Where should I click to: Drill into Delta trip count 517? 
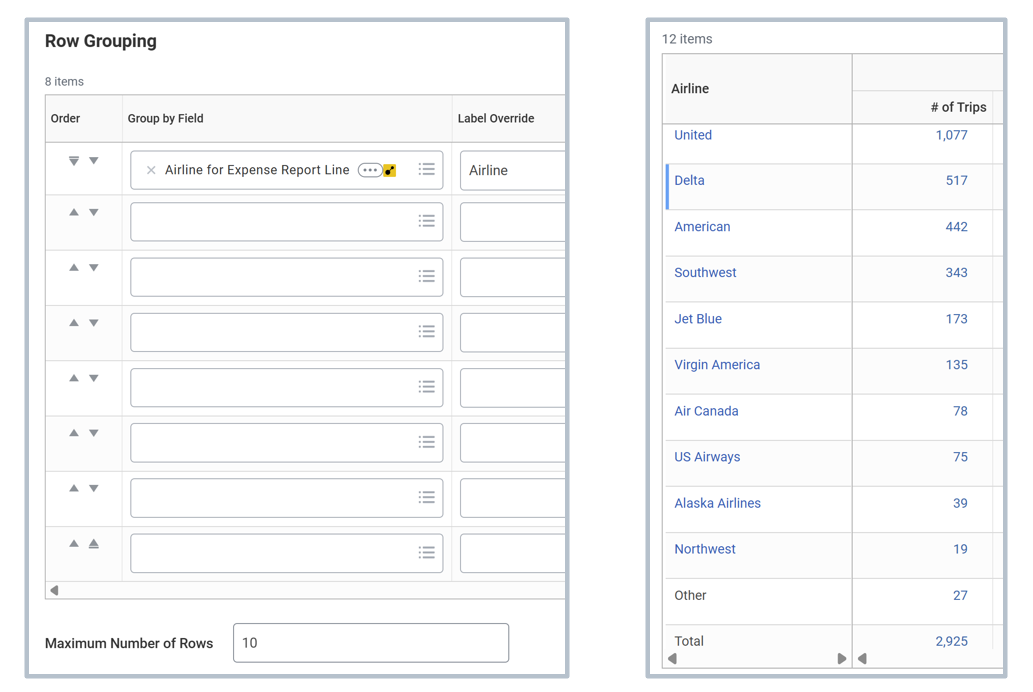(x=957, y=181)
